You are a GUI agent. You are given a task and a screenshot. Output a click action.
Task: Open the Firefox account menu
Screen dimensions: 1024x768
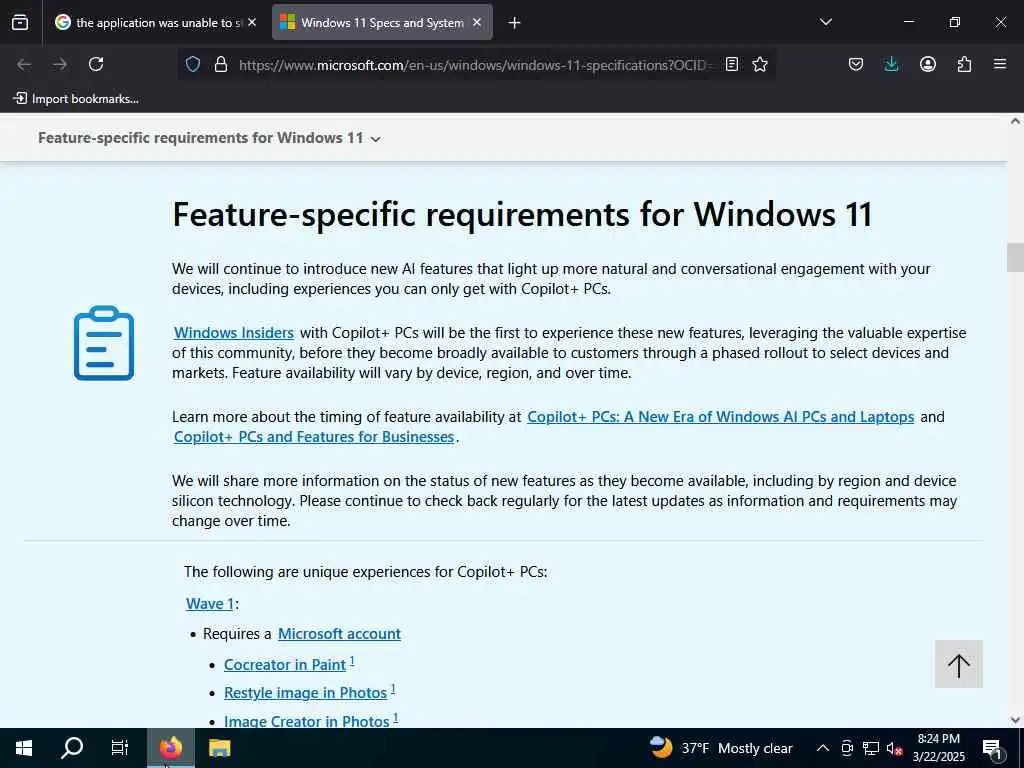[927, 64]
